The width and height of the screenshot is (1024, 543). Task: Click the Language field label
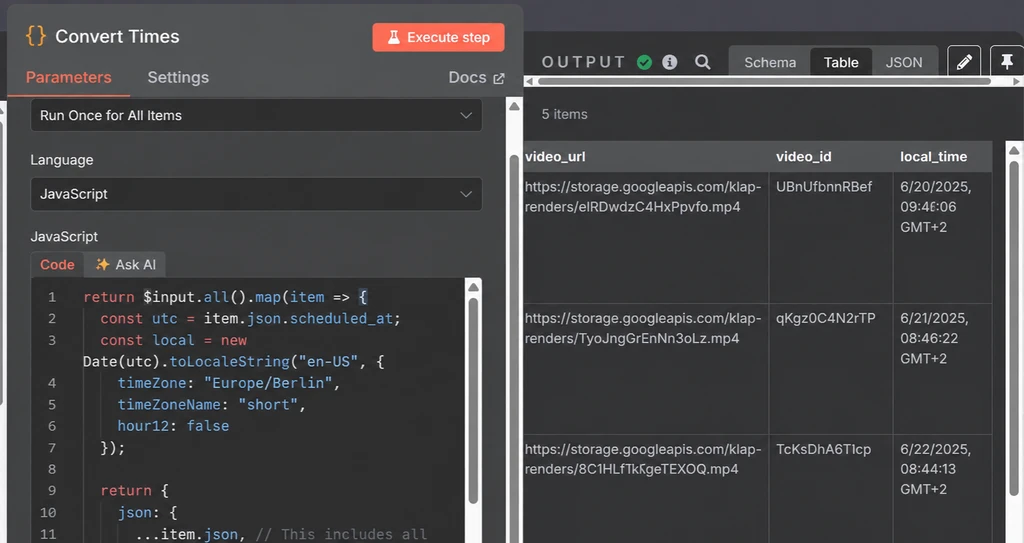[62, 160]
